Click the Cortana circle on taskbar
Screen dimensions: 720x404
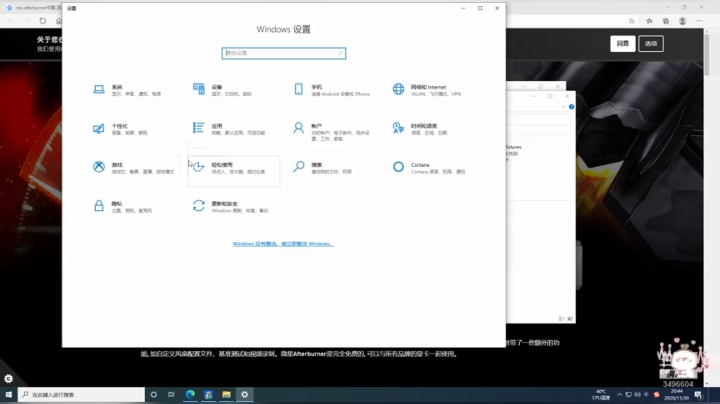pyautogui.click(x=153, y=394)
